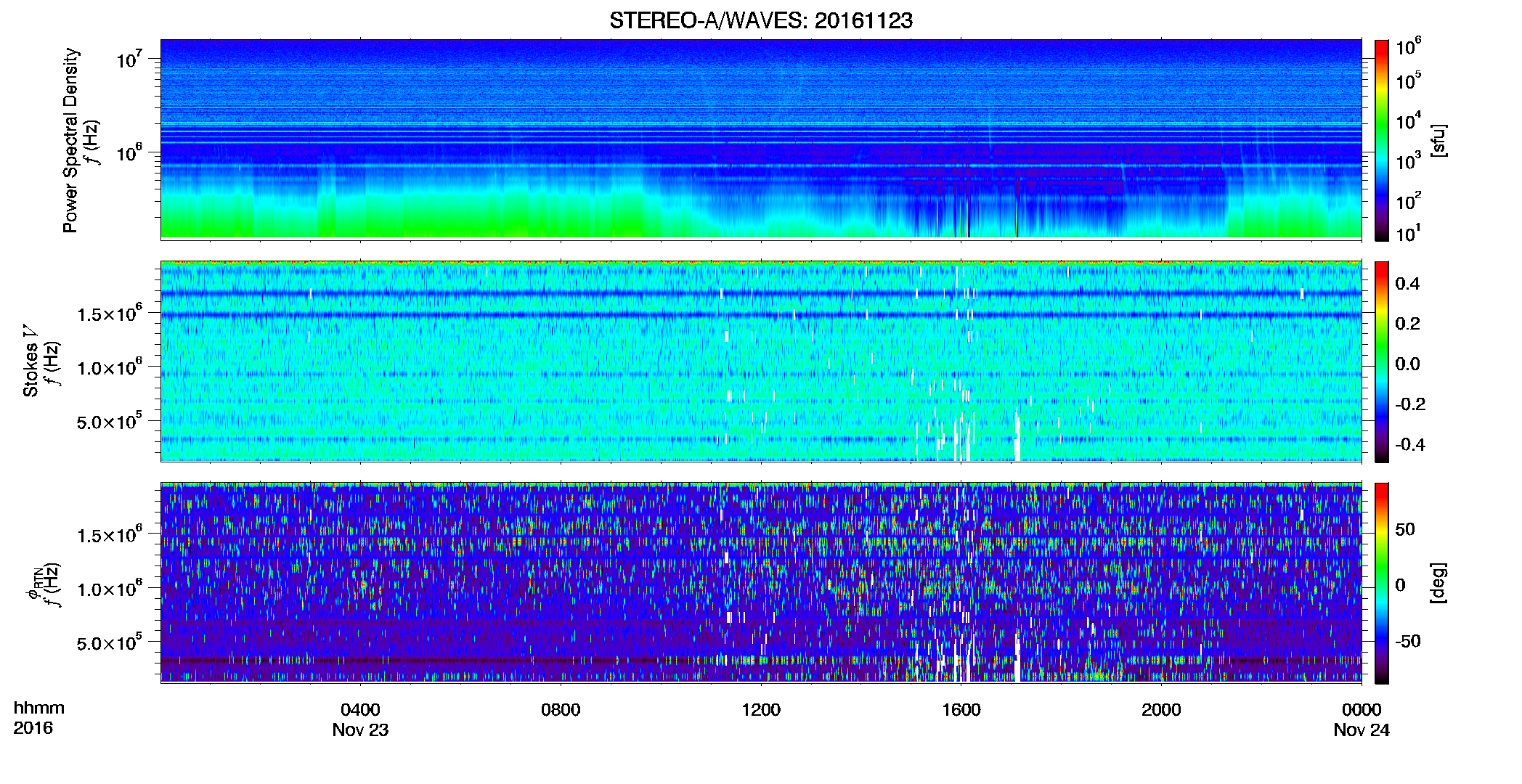Click the bottom phi RTN spectrogram panel
Screen dimensions: 1522x784
coord(761,583)
